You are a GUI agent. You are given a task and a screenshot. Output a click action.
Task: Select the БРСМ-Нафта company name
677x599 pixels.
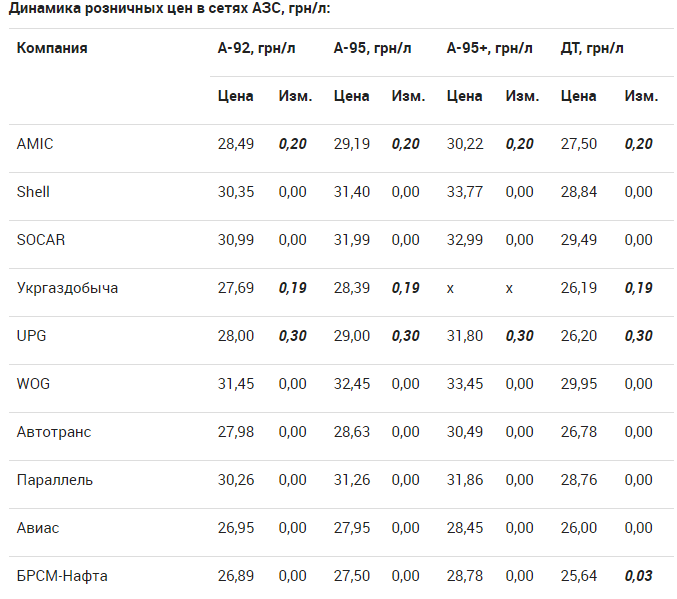pyautogui.click(x=62, y=576)
